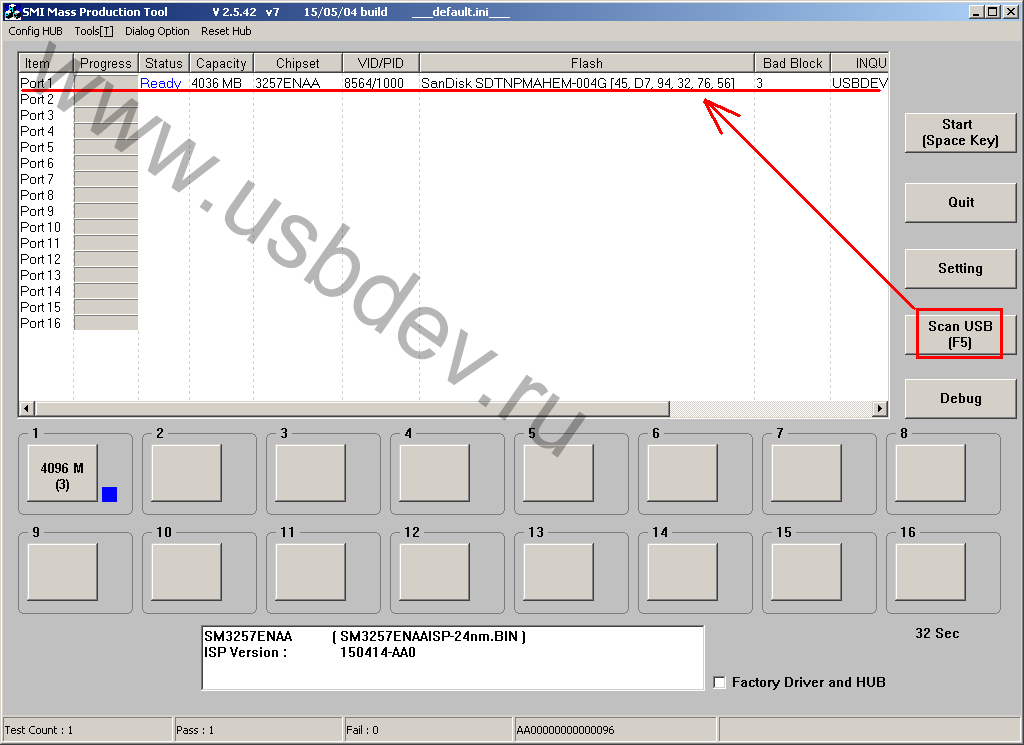Select the Port 12 row
1024x745 pixels.
[453, 259]
